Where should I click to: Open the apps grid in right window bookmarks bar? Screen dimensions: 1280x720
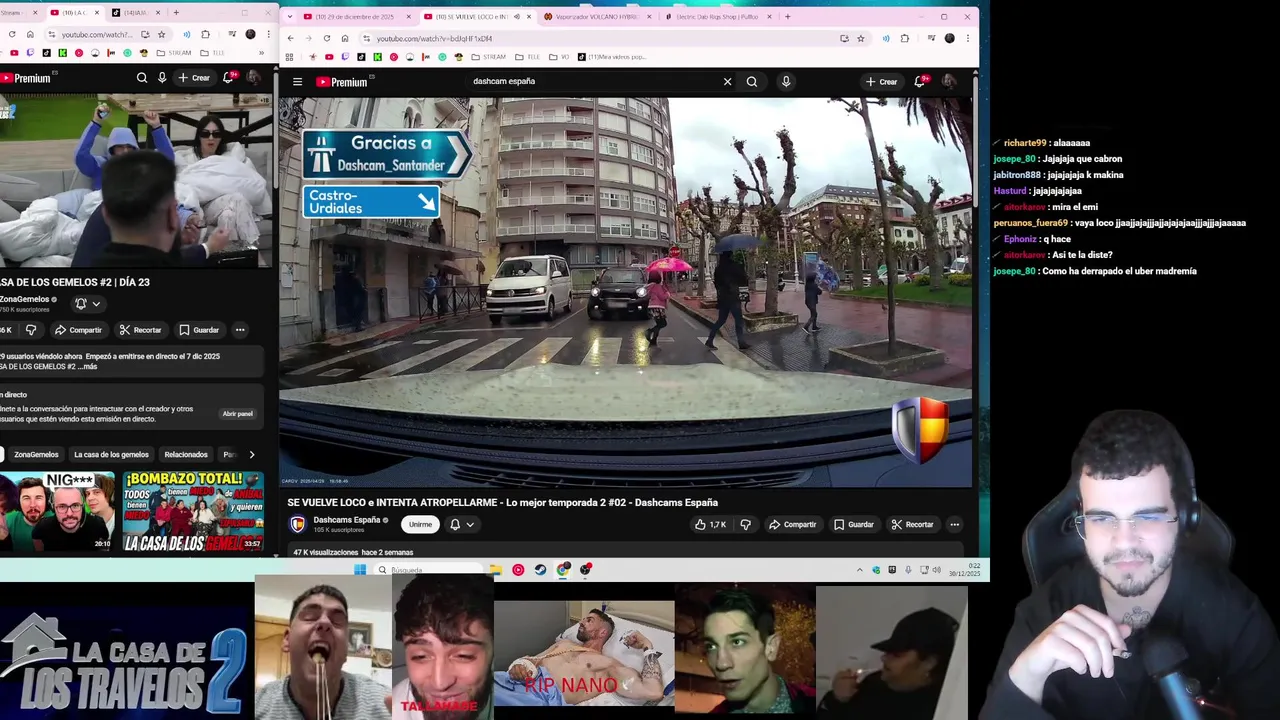pyautogui.click(x=289, y=57)
